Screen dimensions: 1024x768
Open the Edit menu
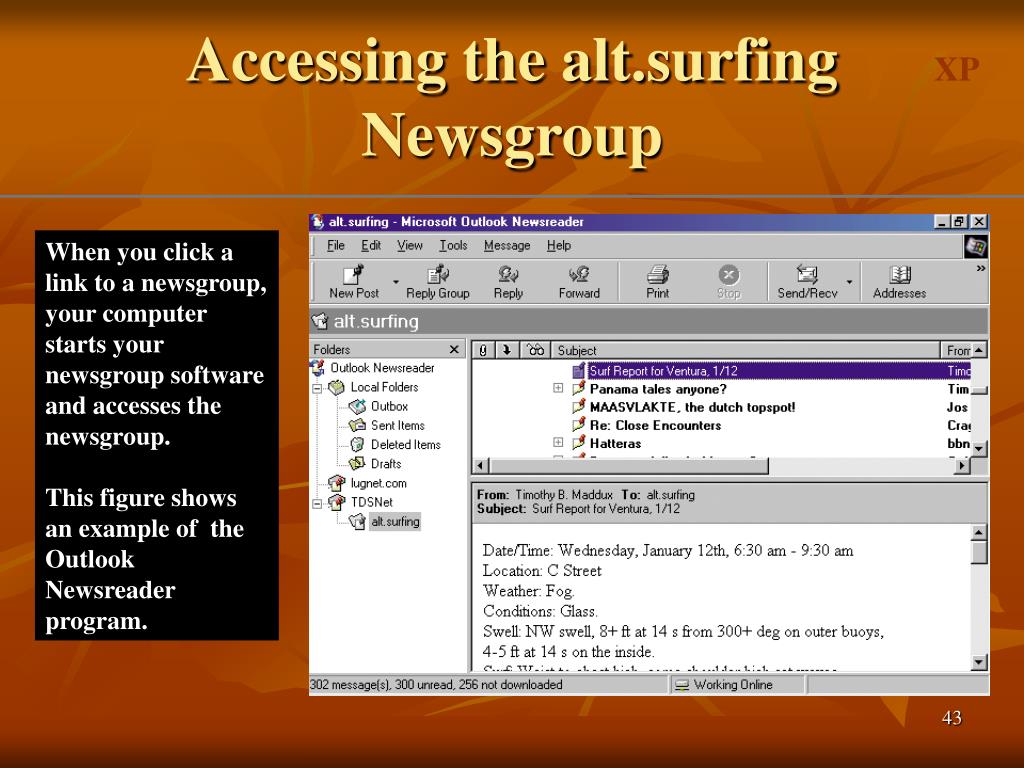tap(371, 246)
